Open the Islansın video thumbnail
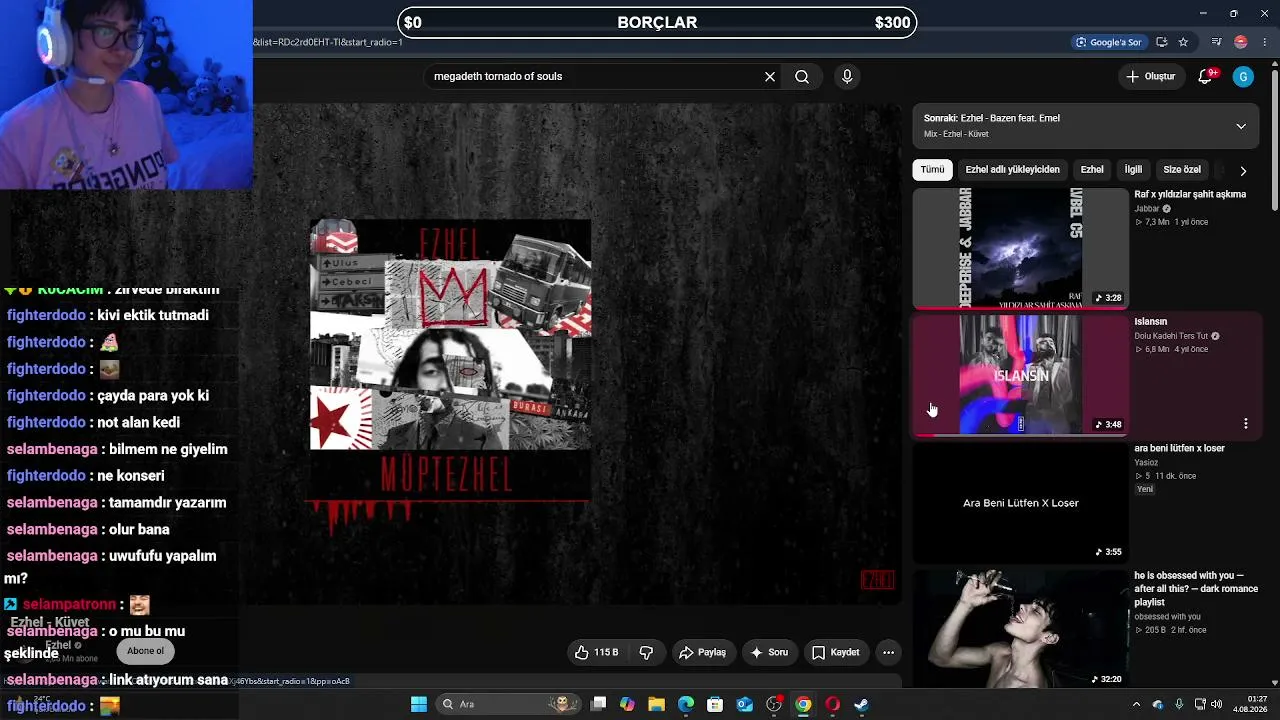 1020,375
